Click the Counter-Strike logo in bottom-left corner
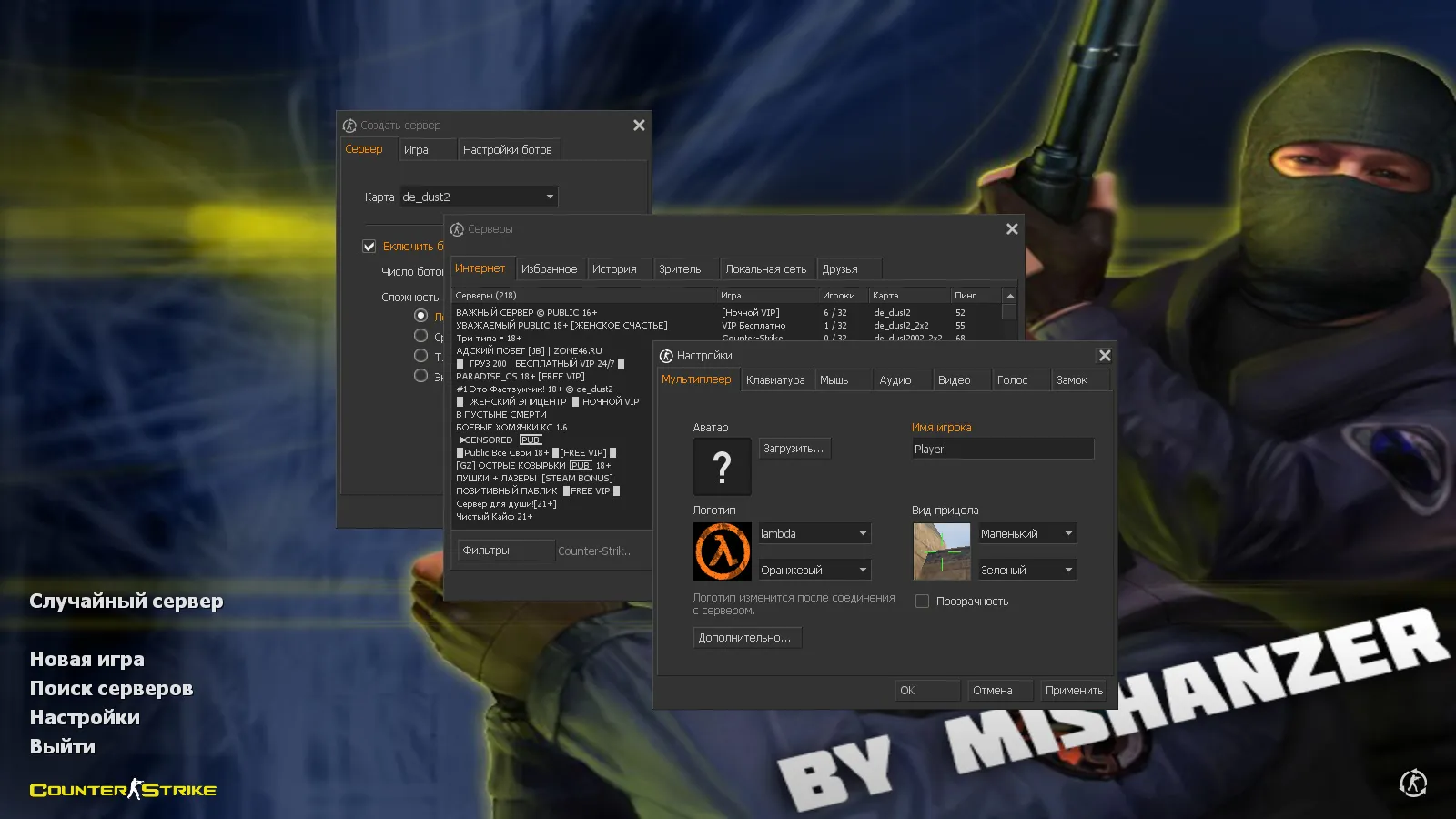The width and height of the screenshot is (1456, 819). coord(122,789)
